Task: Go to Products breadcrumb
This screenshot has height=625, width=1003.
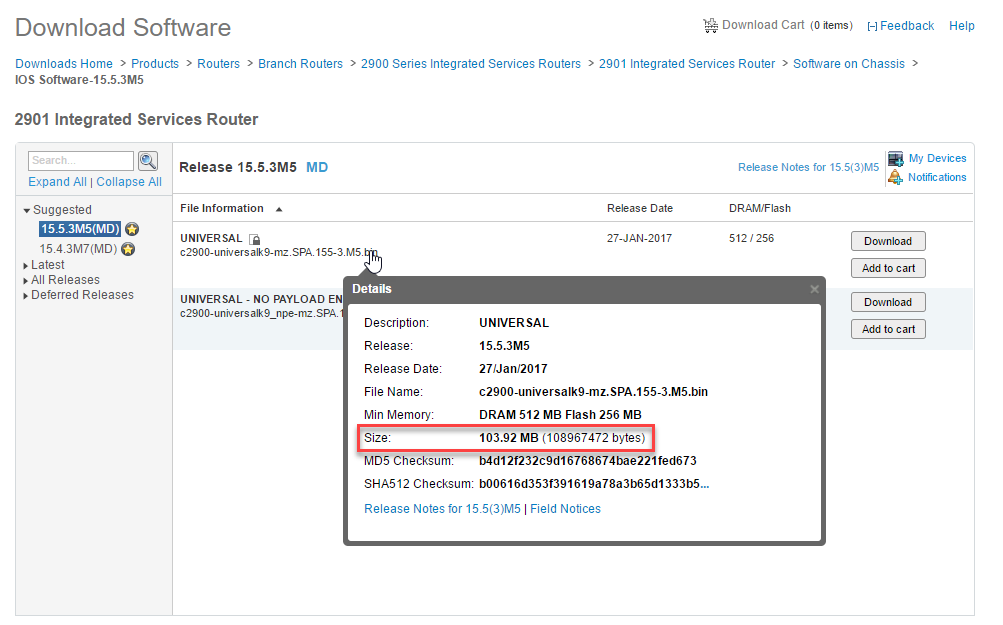Action: point(155,64)
